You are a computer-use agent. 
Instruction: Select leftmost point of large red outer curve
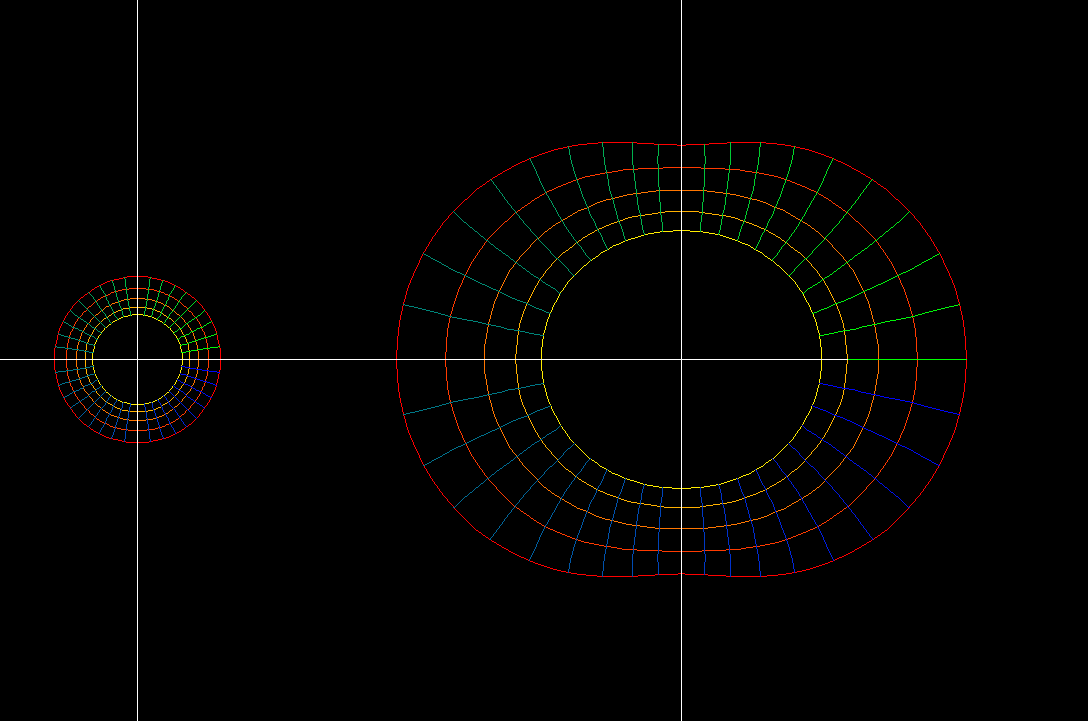(397, 359)
